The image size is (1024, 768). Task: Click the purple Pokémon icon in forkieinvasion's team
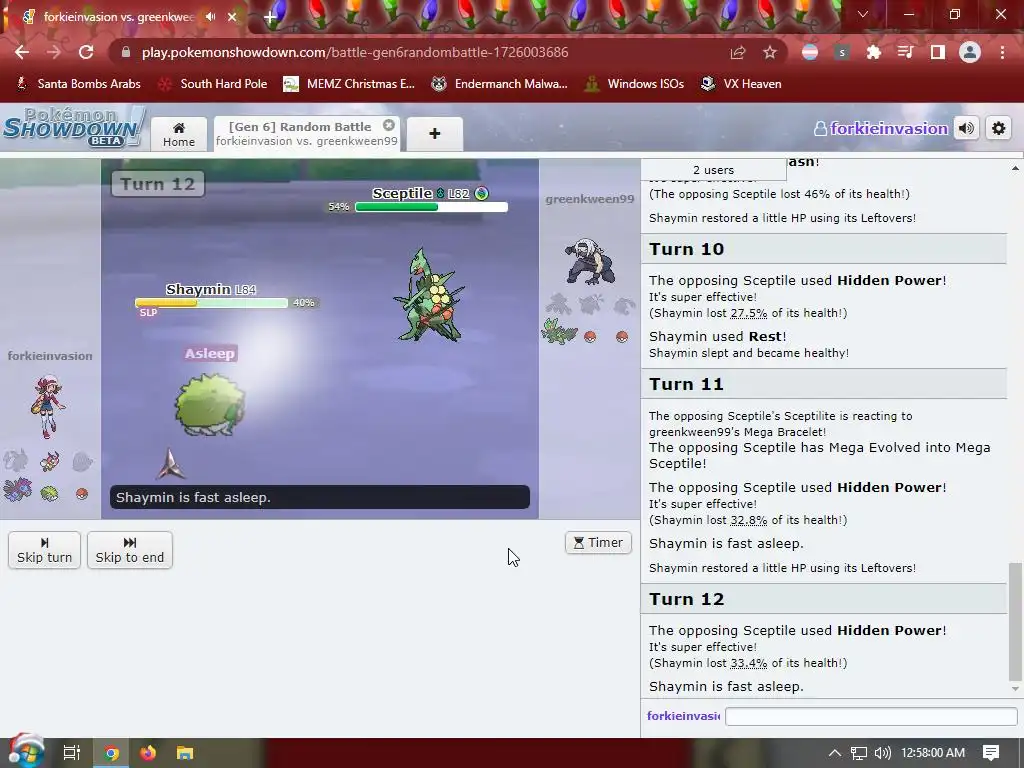point(17,490)
